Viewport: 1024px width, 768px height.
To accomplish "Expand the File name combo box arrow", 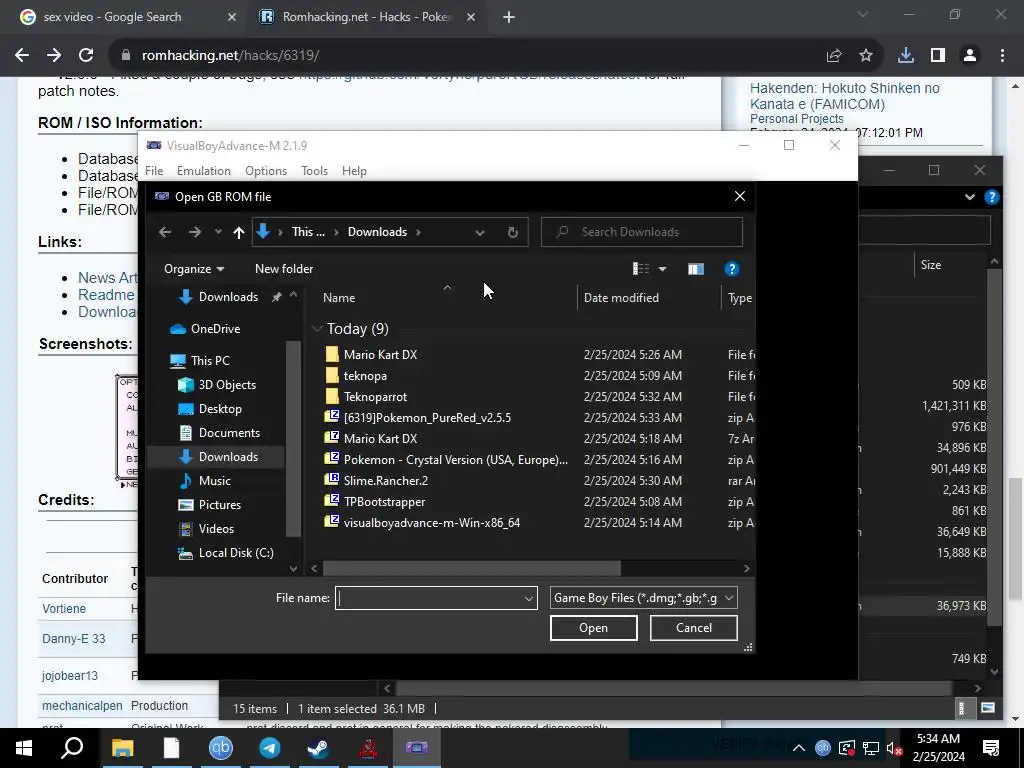I will click(x=528, y=598).
